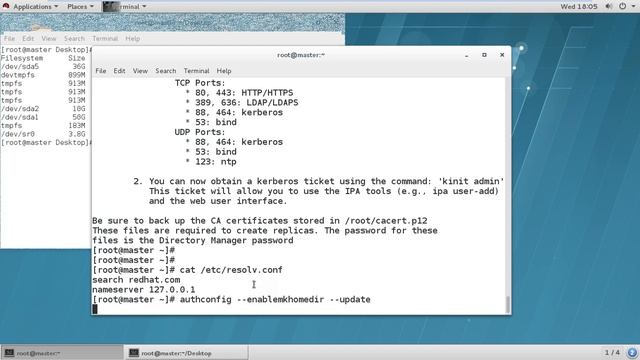Open Terminal menu in background Desktop terminal
This screenshot has width=640, height=360.
[x=105, y=38]
